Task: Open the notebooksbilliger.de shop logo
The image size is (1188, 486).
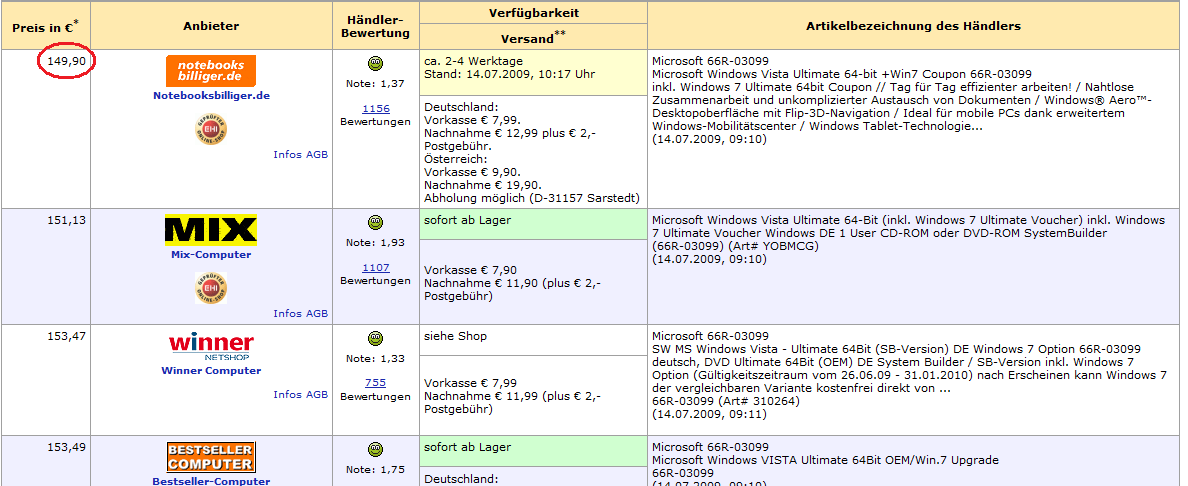Action: click(x=211, y=71)
